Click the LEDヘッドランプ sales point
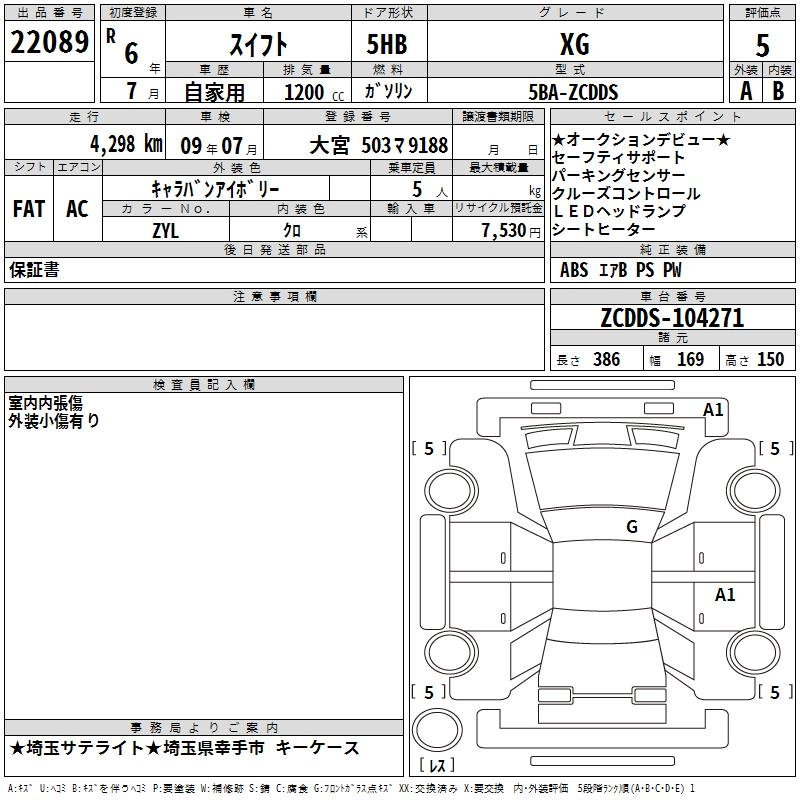The width and height of the screenshot is (800, 800). point(619,211)
